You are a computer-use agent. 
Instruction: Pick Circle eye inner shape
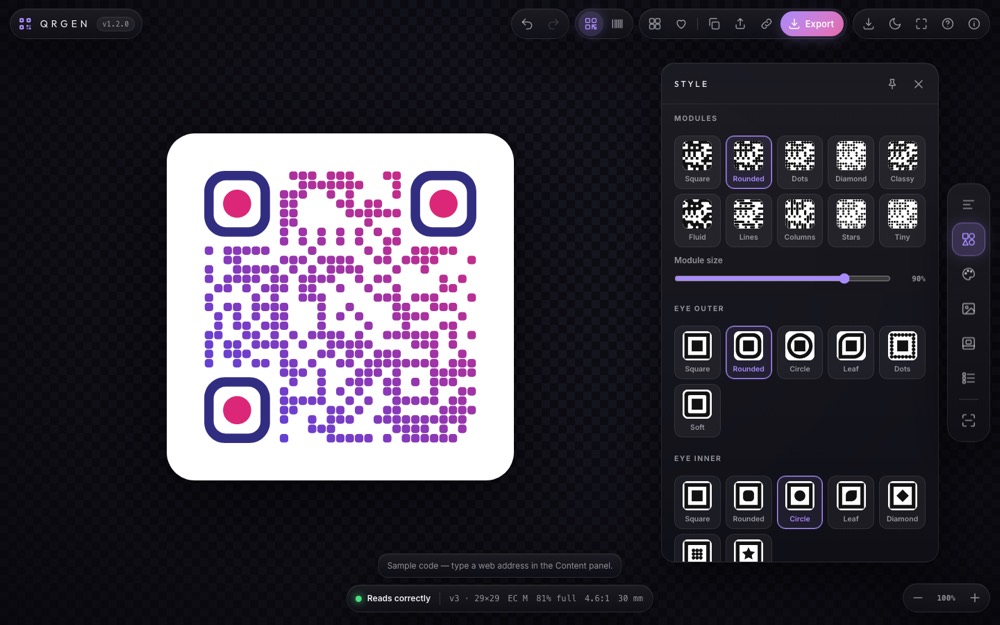tap(800, 502)
